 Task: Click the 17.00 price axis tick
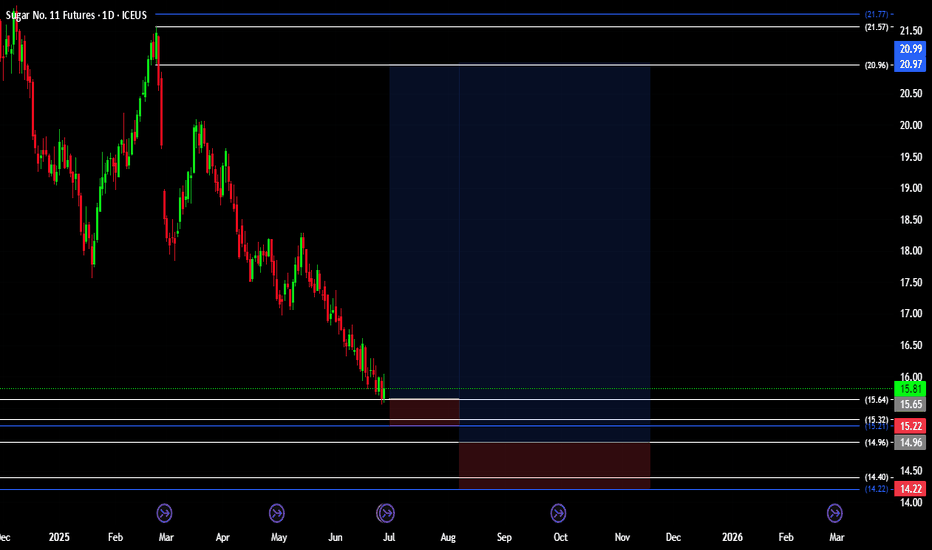pyautogui.click(x=911, y=313)
